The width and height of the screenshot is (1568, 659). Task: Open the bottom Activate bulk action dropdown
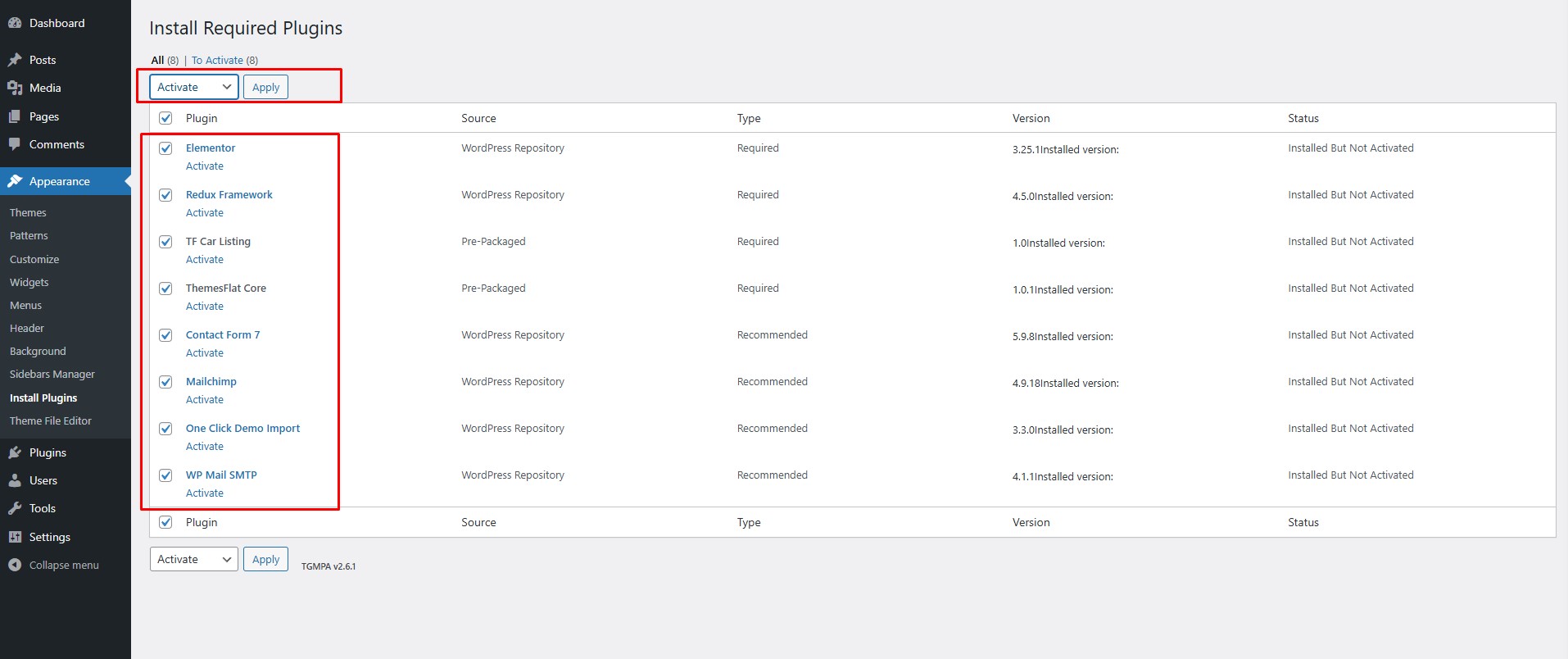pos(194,559)
